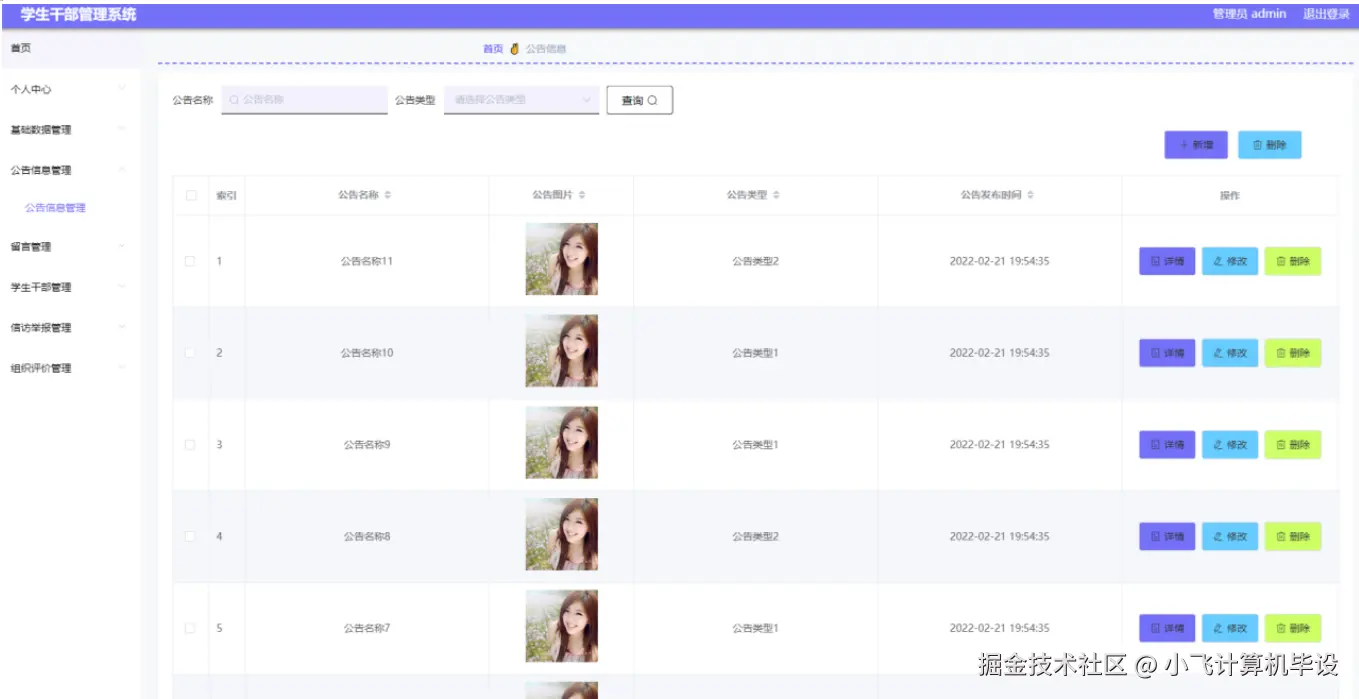Check the box for row 公告名称10

click(190, 353)
